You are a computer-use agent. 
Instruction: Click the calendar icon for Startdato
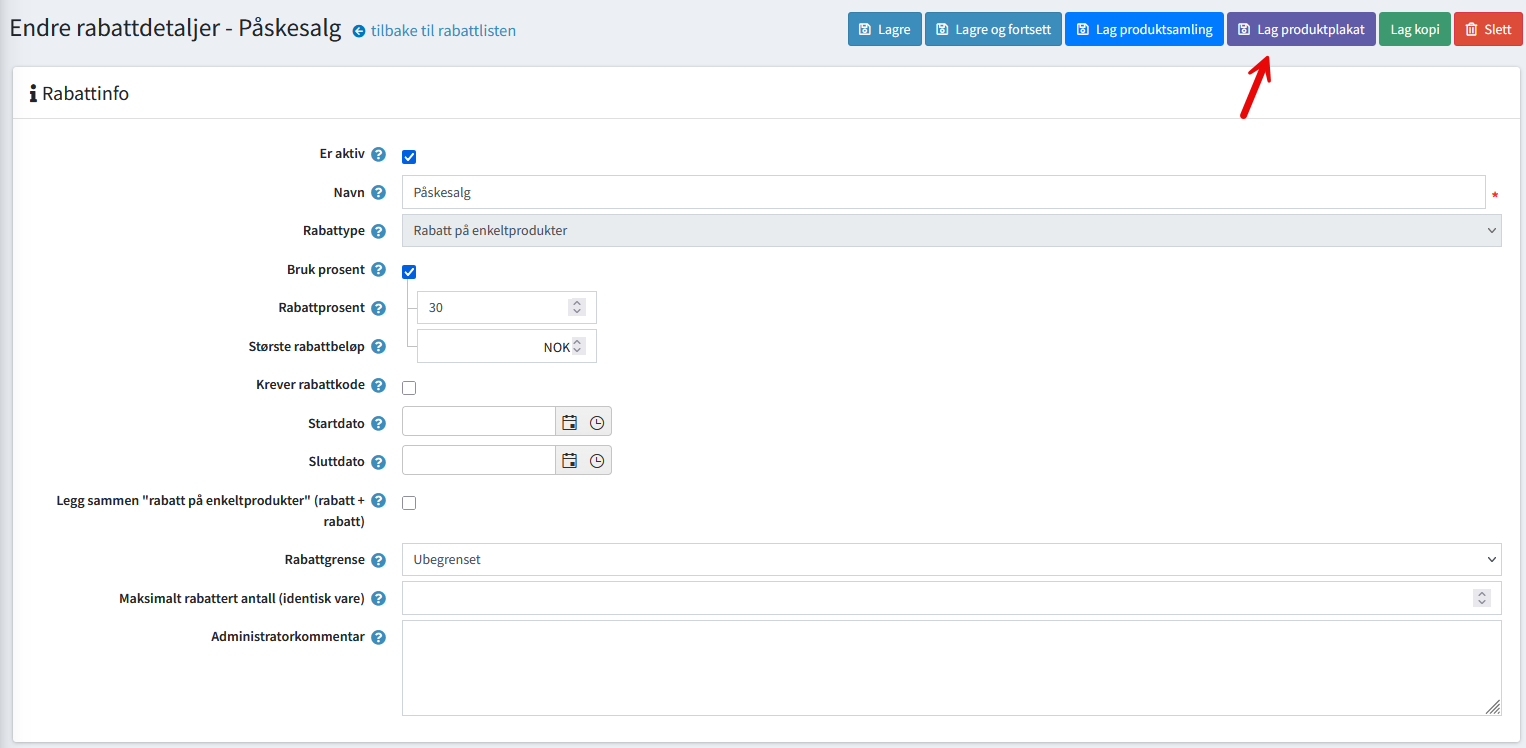[569, 422]
